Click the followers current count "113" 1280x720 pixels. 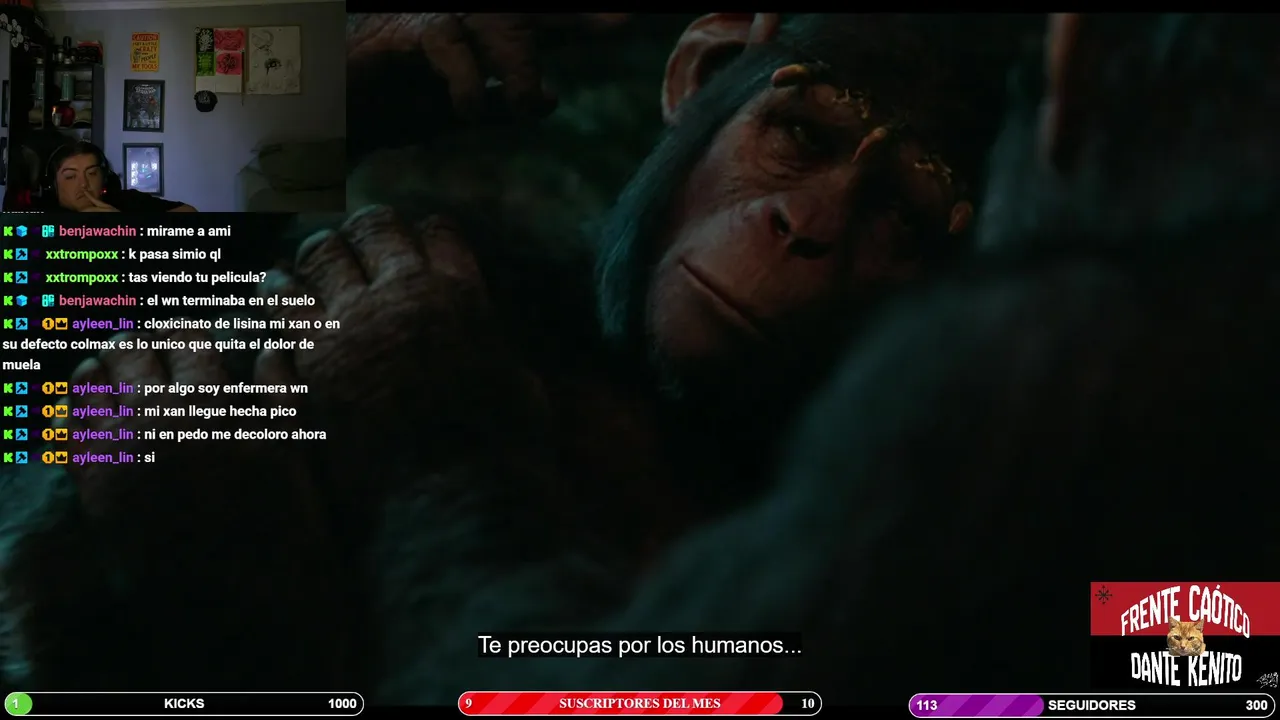coord(927,705)
